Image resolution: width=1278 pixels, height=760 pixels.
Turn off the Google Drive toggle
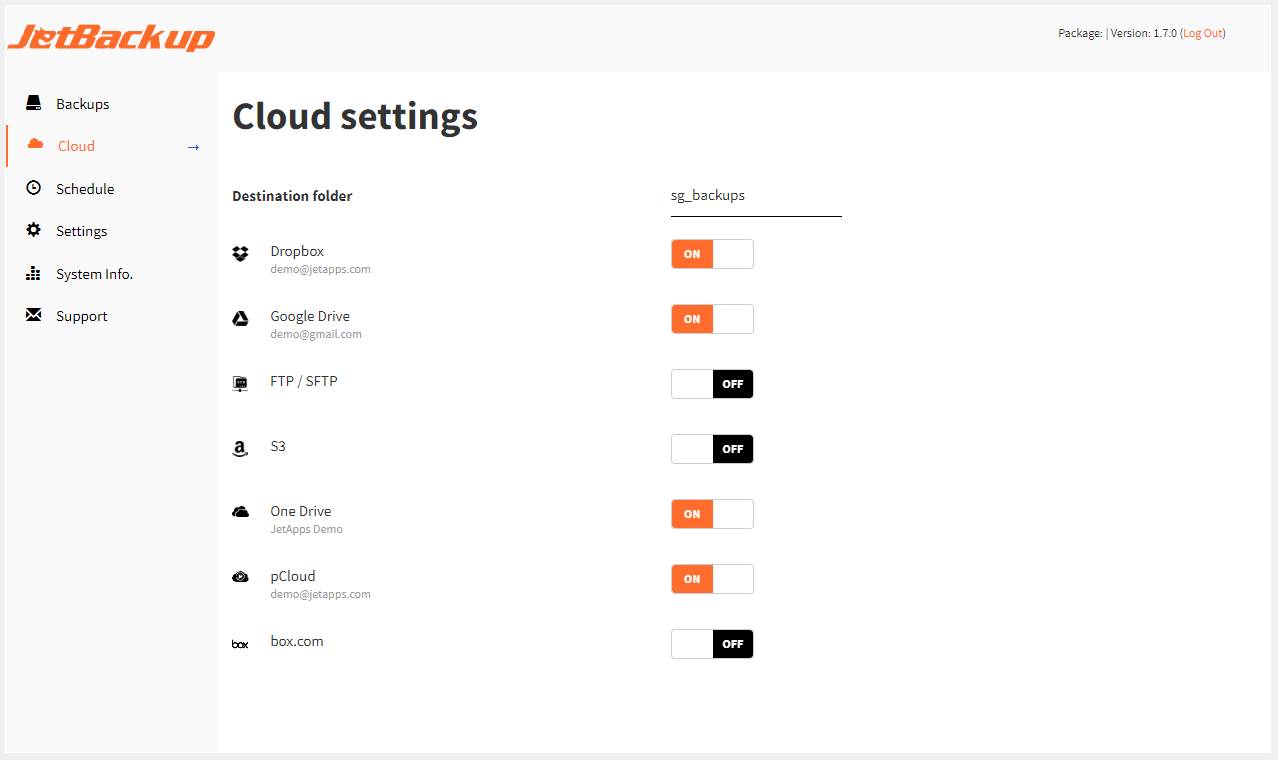(712, 319)
